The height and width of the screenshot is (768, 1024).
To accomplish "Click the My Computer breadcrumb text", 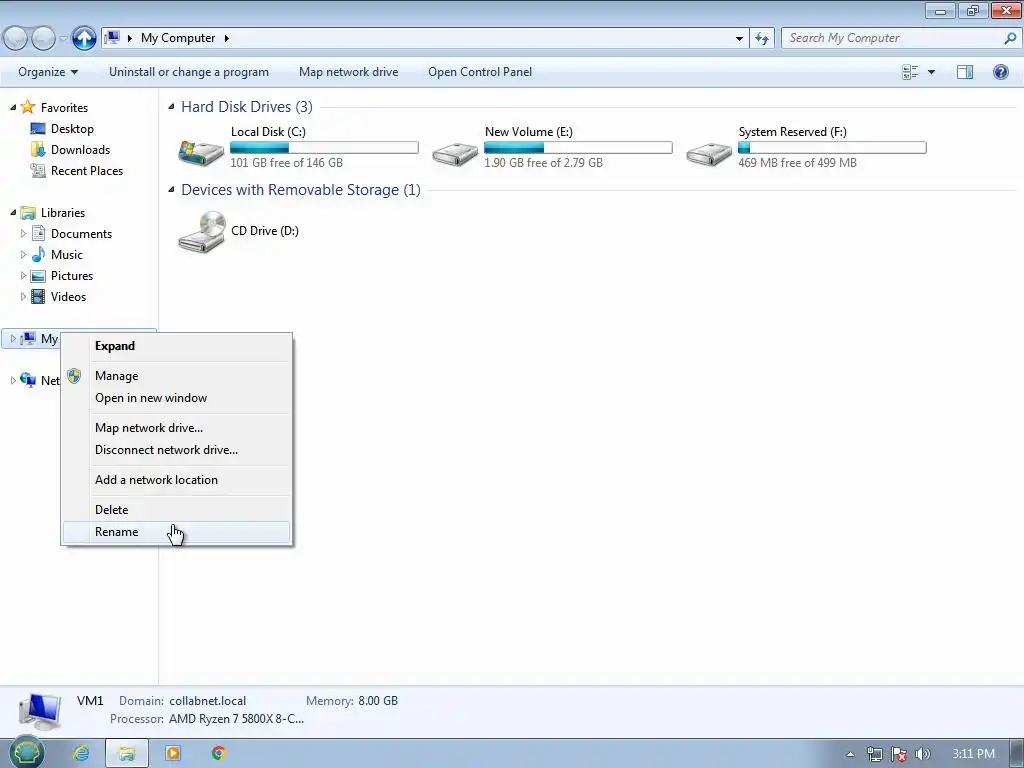I will (178, 39).
